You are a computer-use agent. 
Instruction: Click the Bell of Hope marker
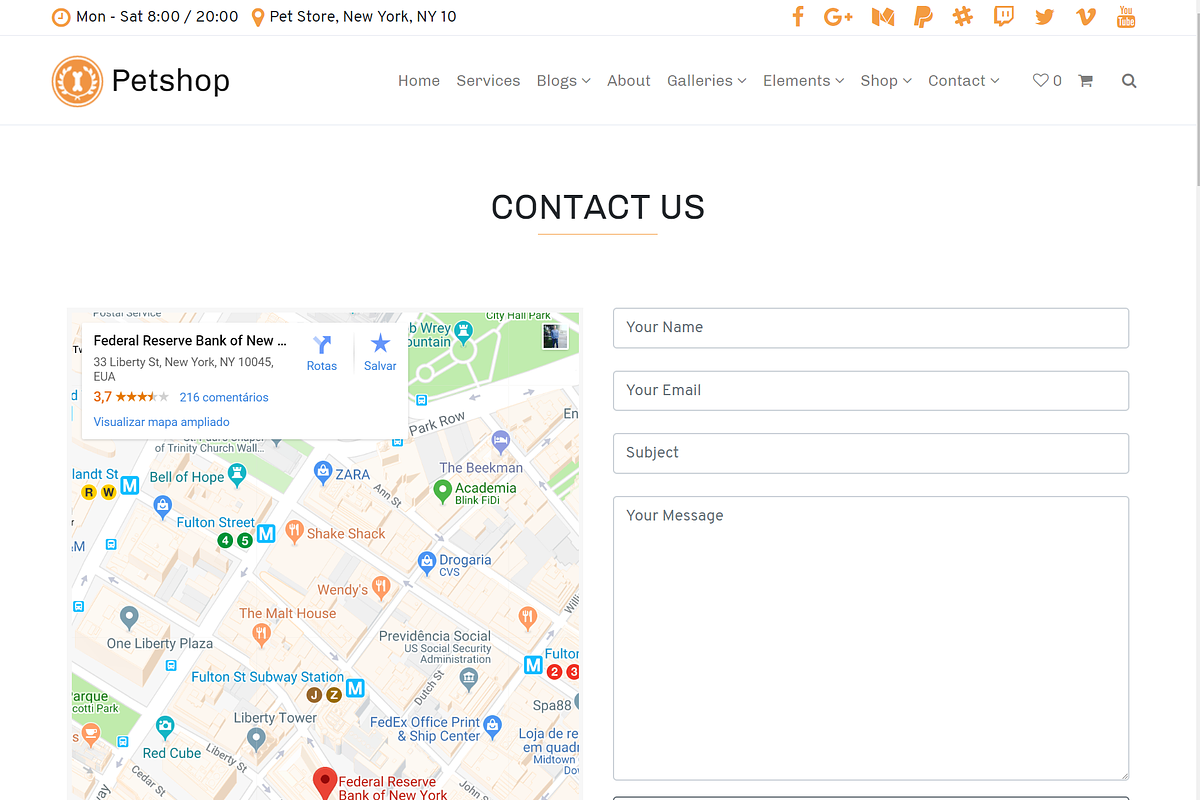[x=237, y=474]
